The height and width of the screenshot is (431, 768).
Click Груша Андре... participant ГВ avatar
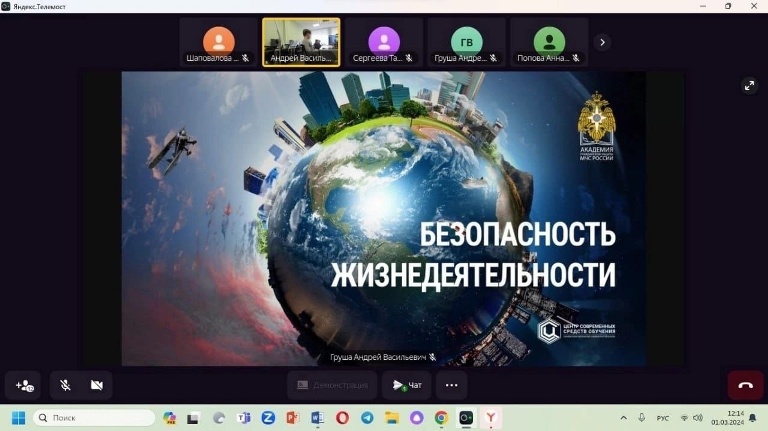click(x=466, y=40)
